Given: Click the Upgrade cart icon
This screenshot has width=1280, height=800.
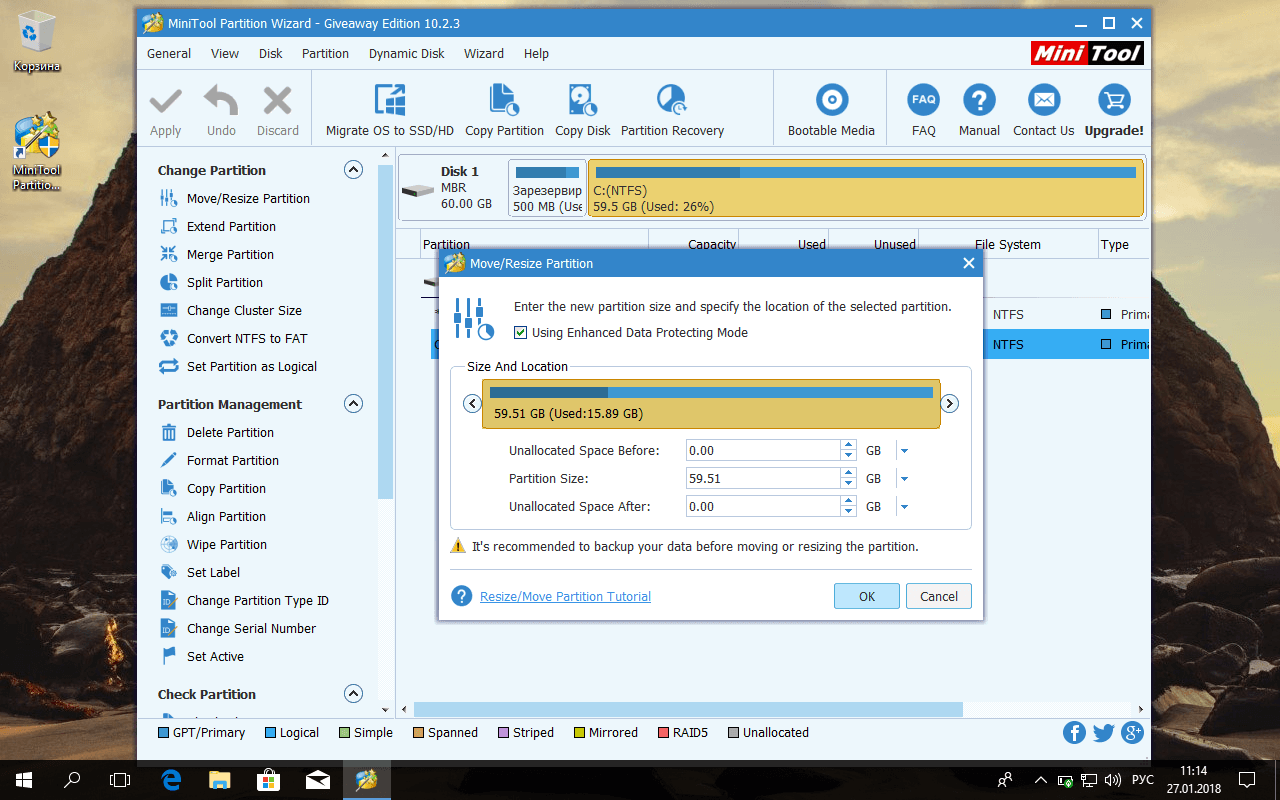Looking at the screenshot, I should (x=1114, y=100).
